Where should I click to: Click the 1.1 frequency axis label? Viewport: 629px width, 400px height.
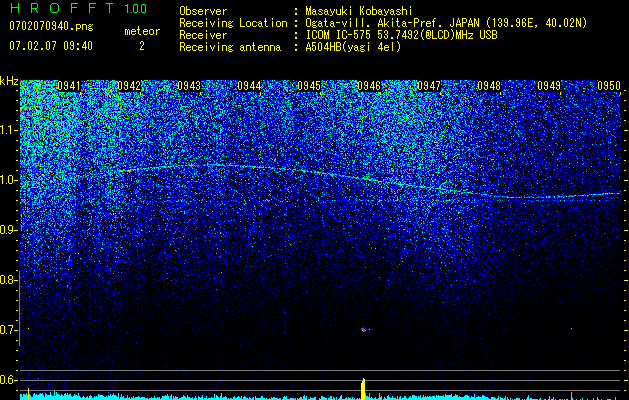(x=8, y=130)
